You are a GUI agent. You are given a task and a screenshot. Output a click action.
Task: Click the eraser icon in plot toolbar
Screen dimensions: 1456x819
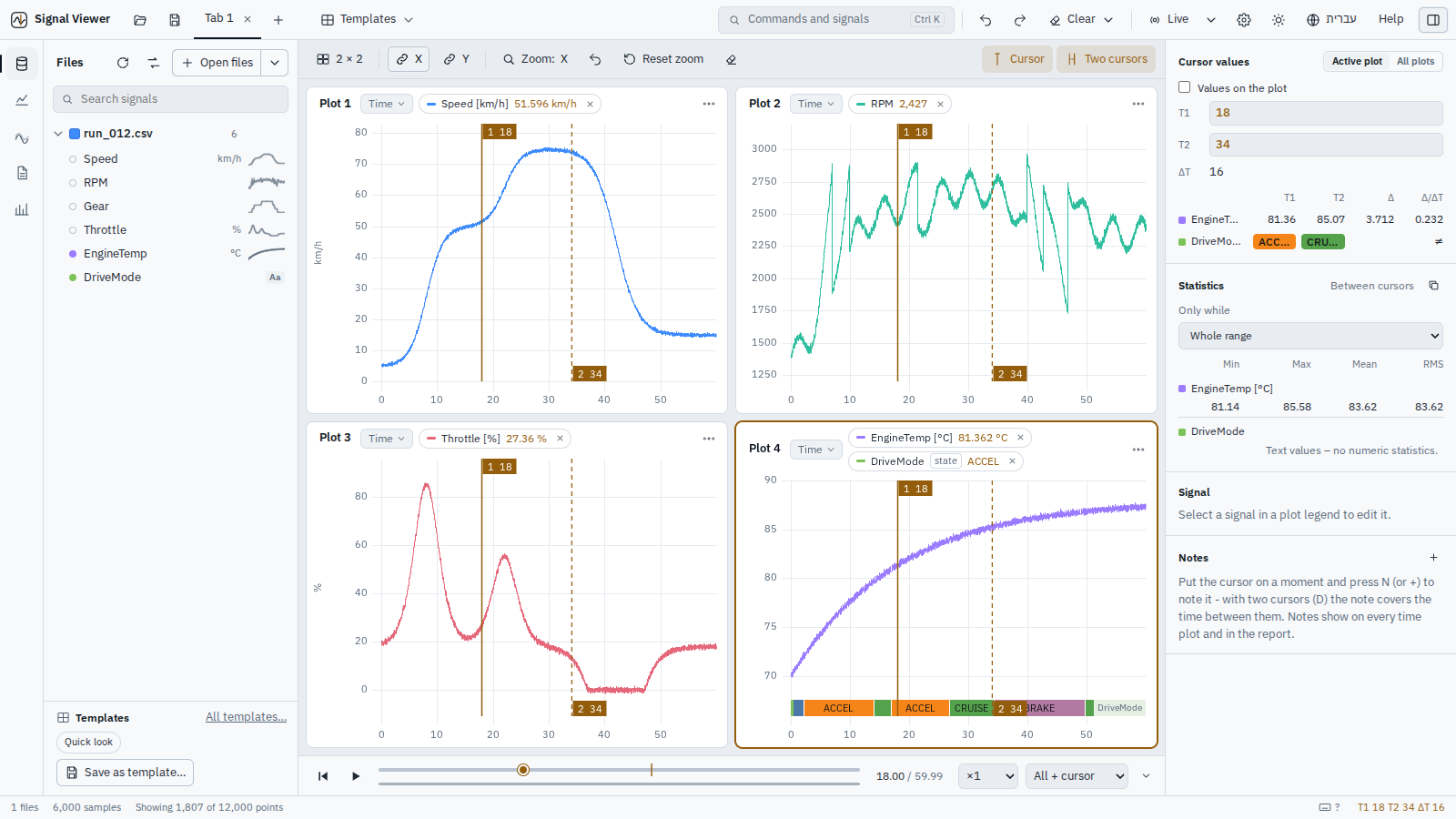[x=731, y=59]
